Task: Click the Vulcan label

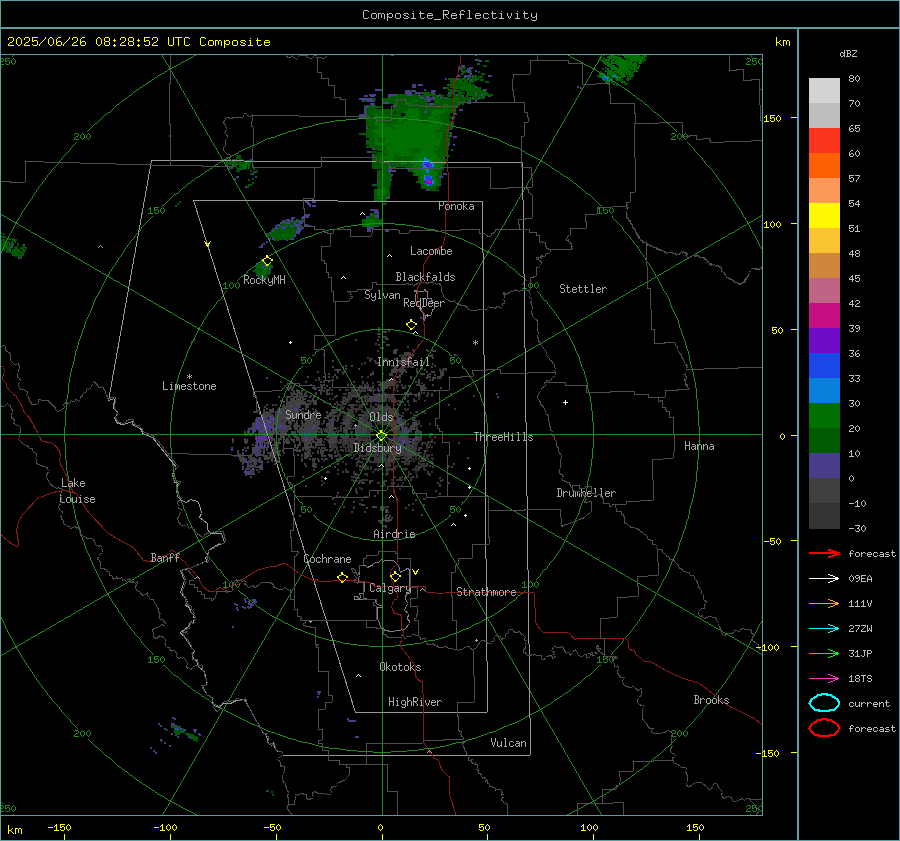Action: (x=508, y=743)
